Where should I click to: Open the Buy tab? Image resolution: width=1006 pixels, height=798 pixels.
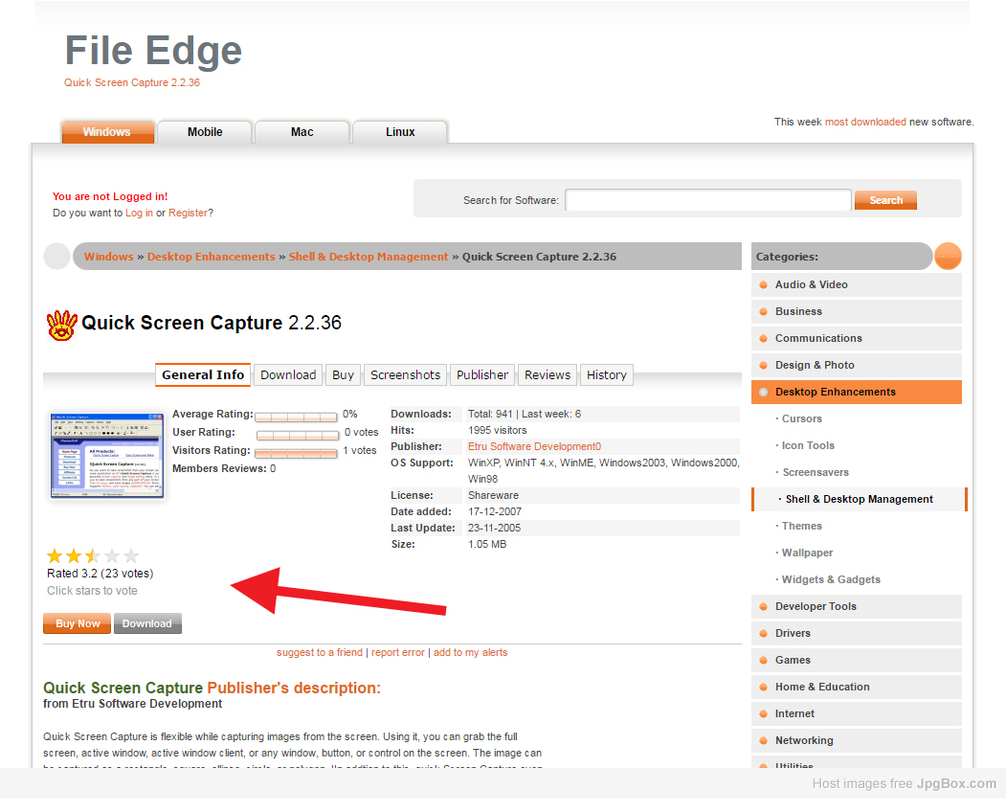point(343,375)
